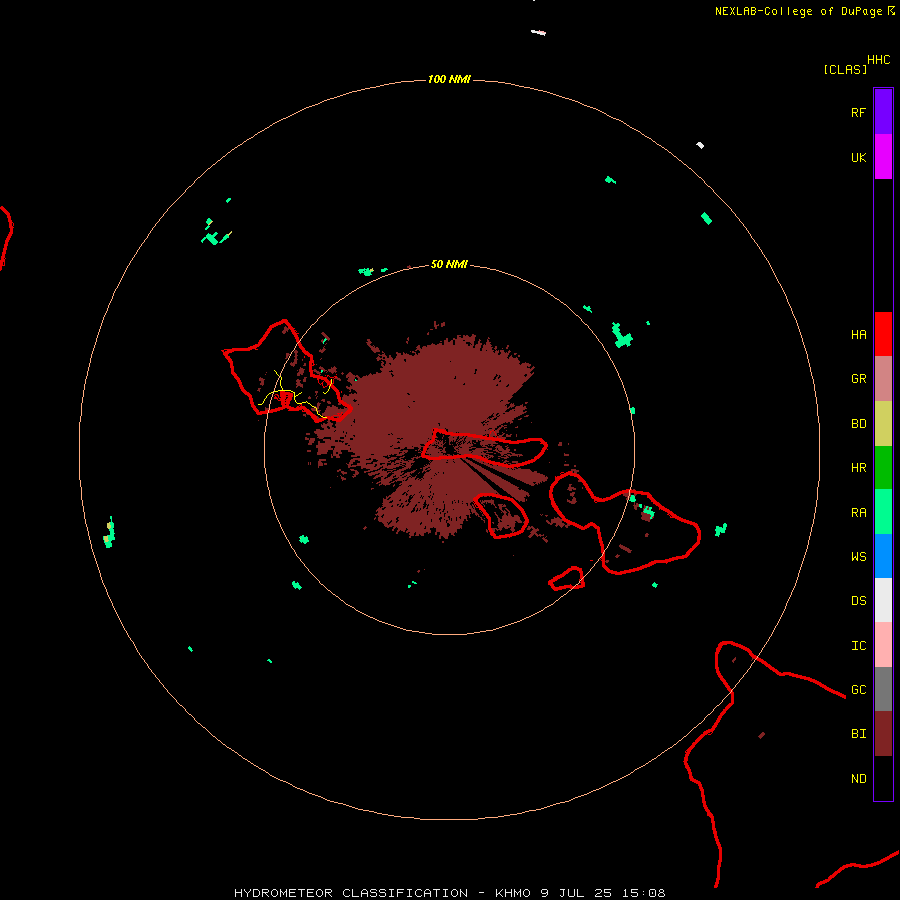Click the "50 NMI" range ring label
The image size is (900, 900).
click(449, 265)
